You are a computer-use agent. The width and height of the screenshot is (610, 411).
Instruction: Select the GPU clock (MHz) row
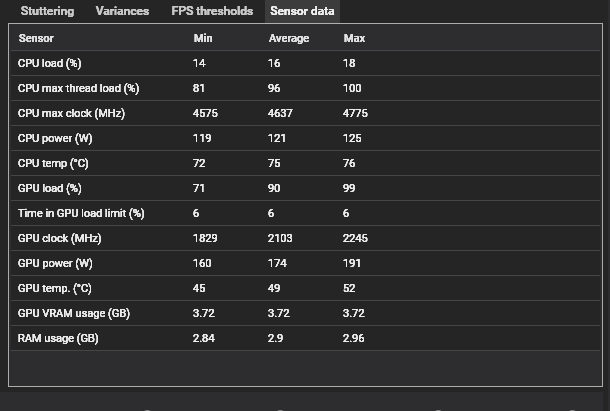coord(305,238)
